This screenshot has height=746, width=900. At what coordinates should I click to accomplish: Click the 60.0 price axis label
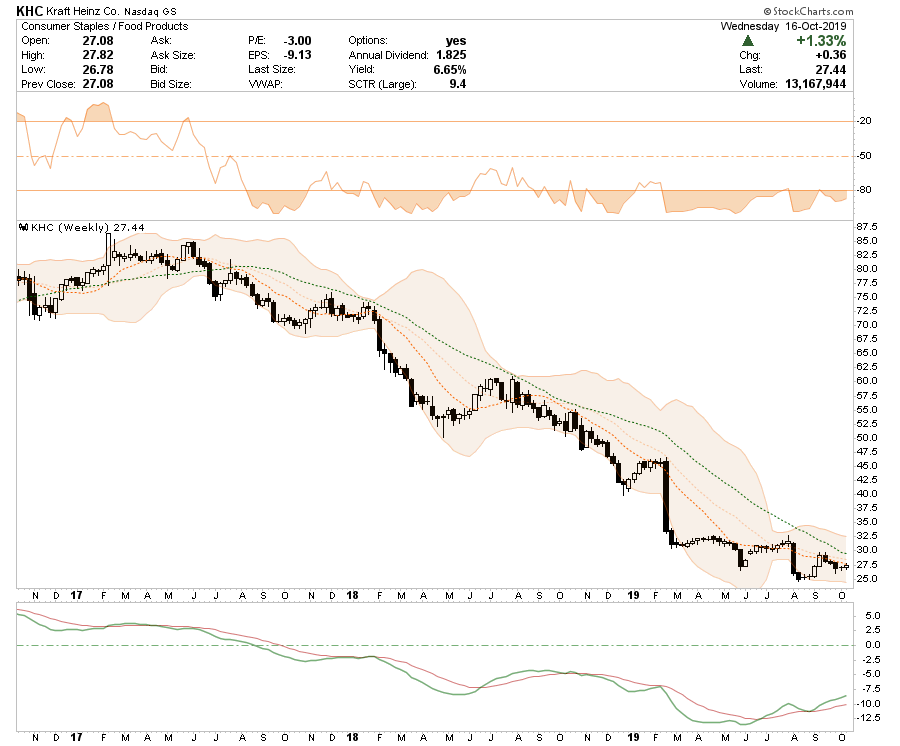pos(867,381)
